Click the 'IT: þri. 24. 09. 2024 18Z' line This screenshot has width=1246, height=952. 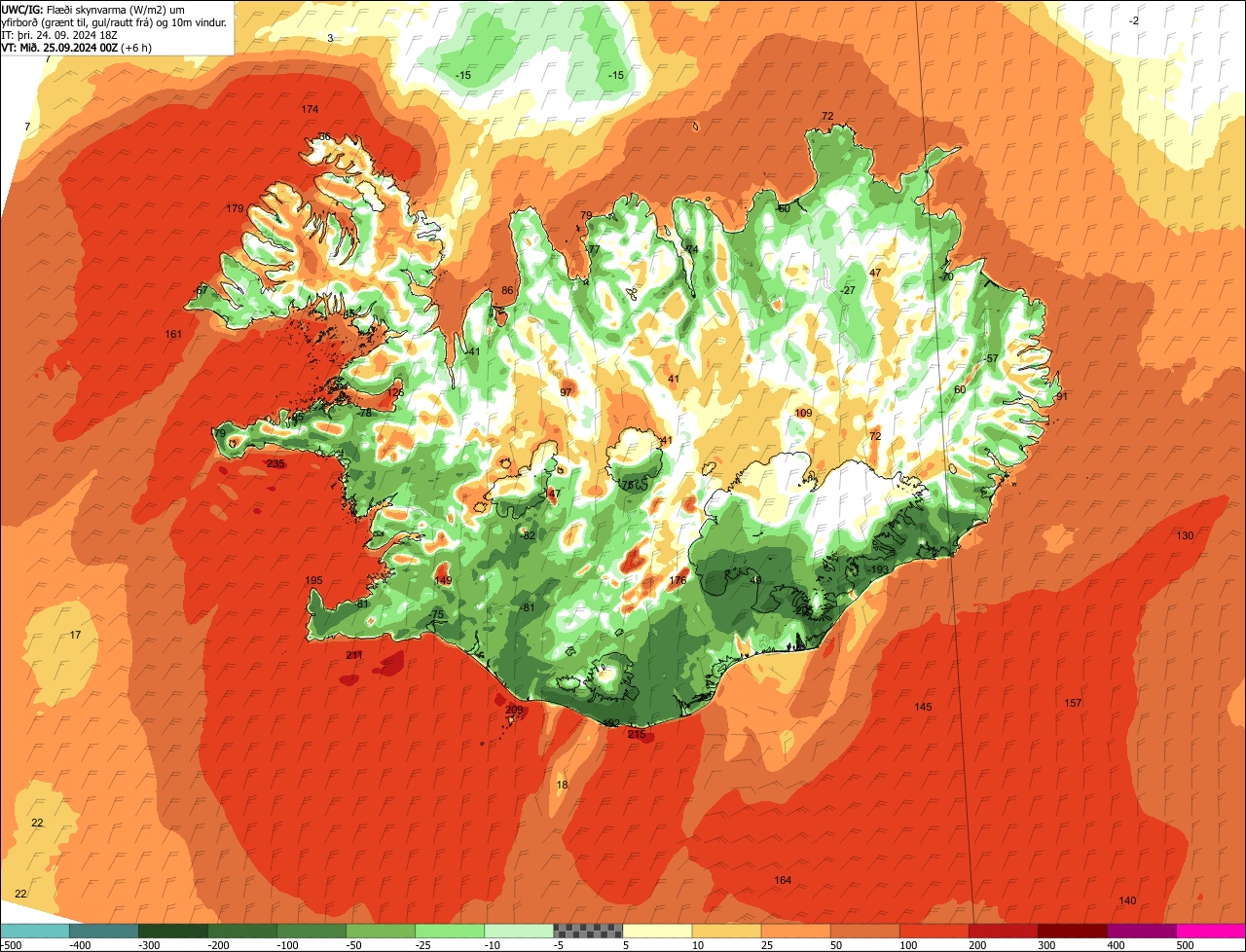(x=59, y=34)
